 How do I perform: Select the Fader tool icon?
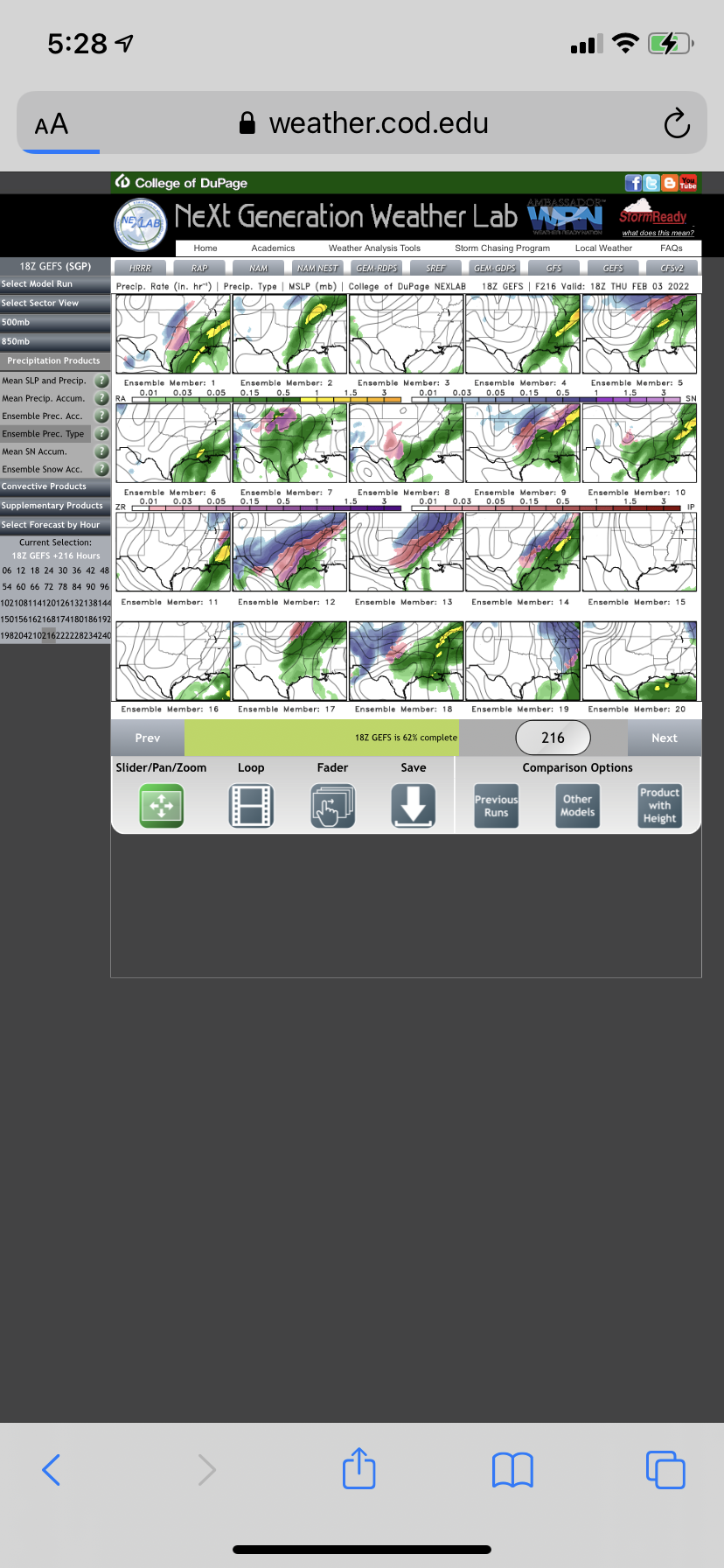[332, 806]
